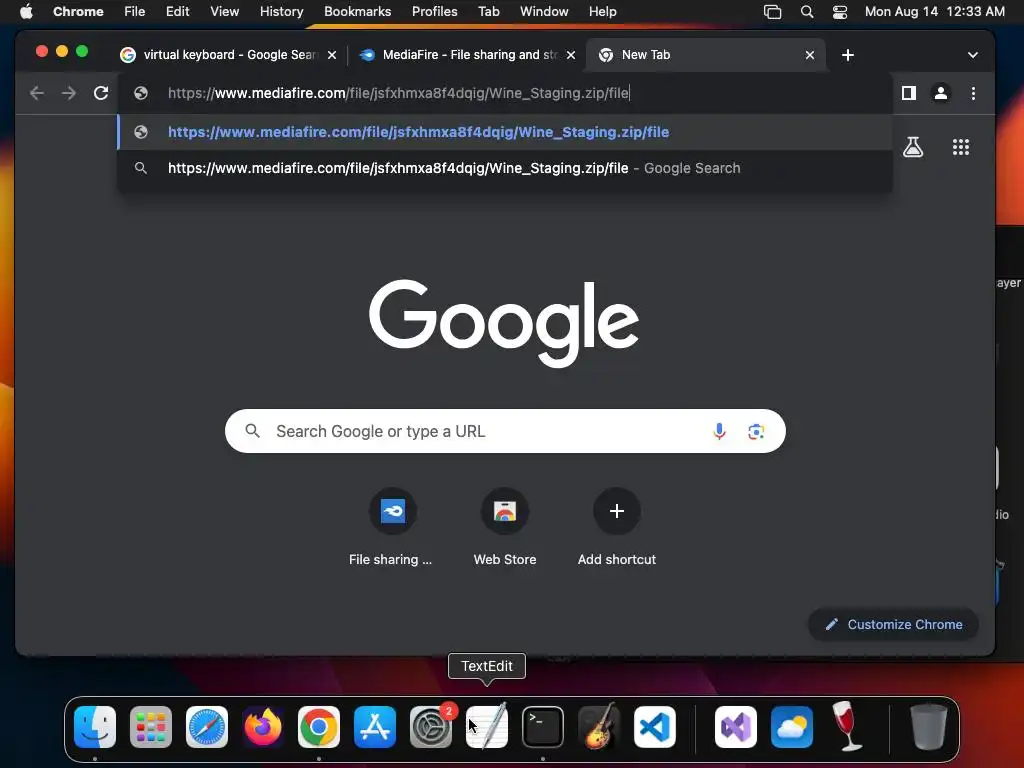
Task: Open Stage Manager menu bar icon
Action: [x=773, y=12]
